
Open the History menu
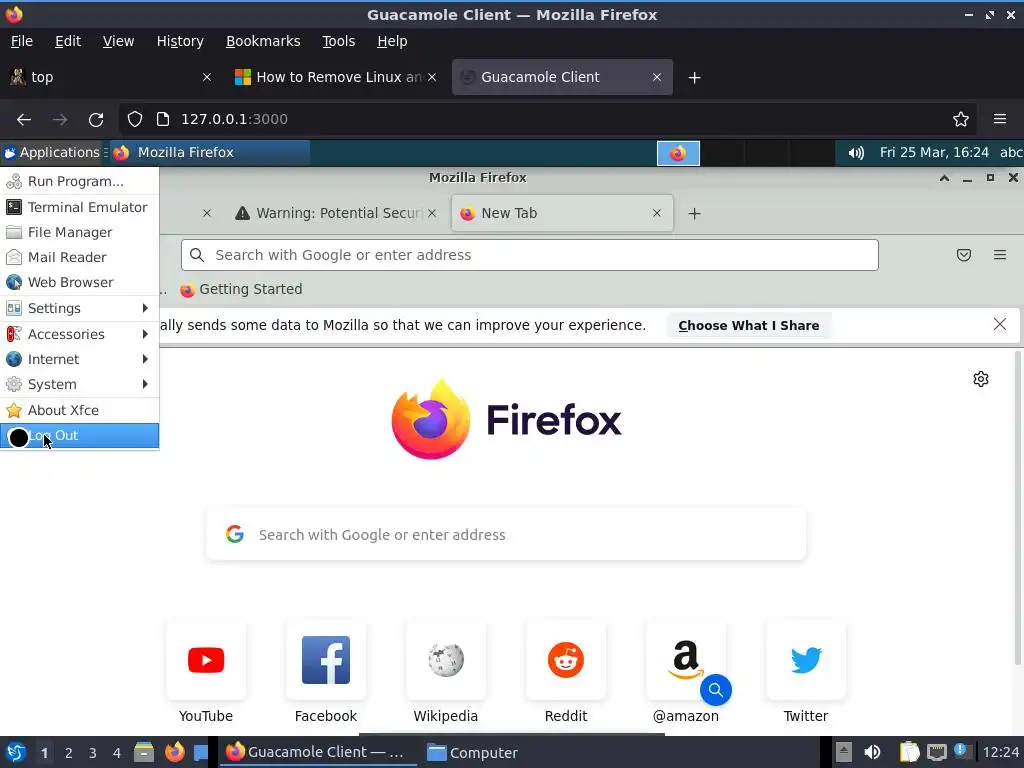[x=180, y=41]
